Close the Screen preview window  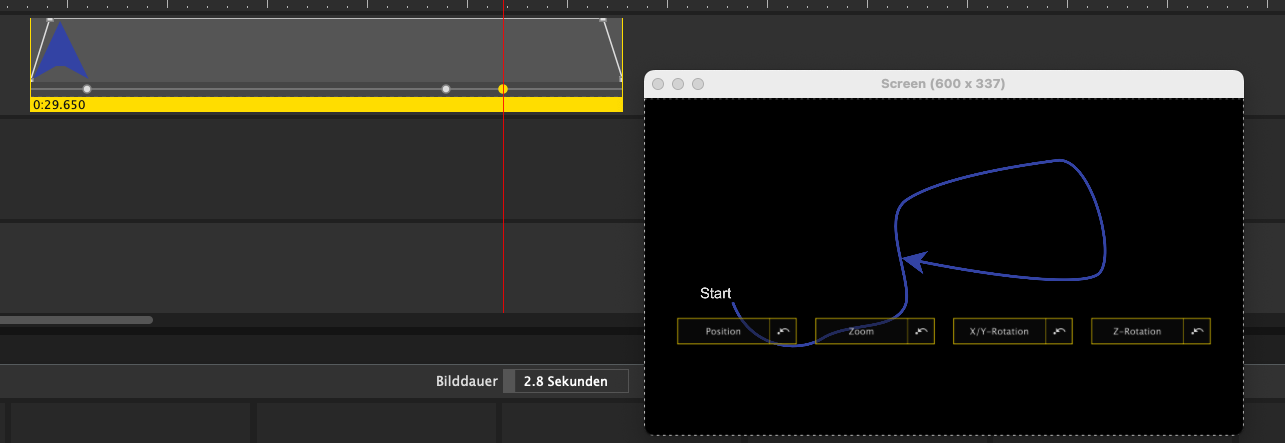tap(659, 84)
